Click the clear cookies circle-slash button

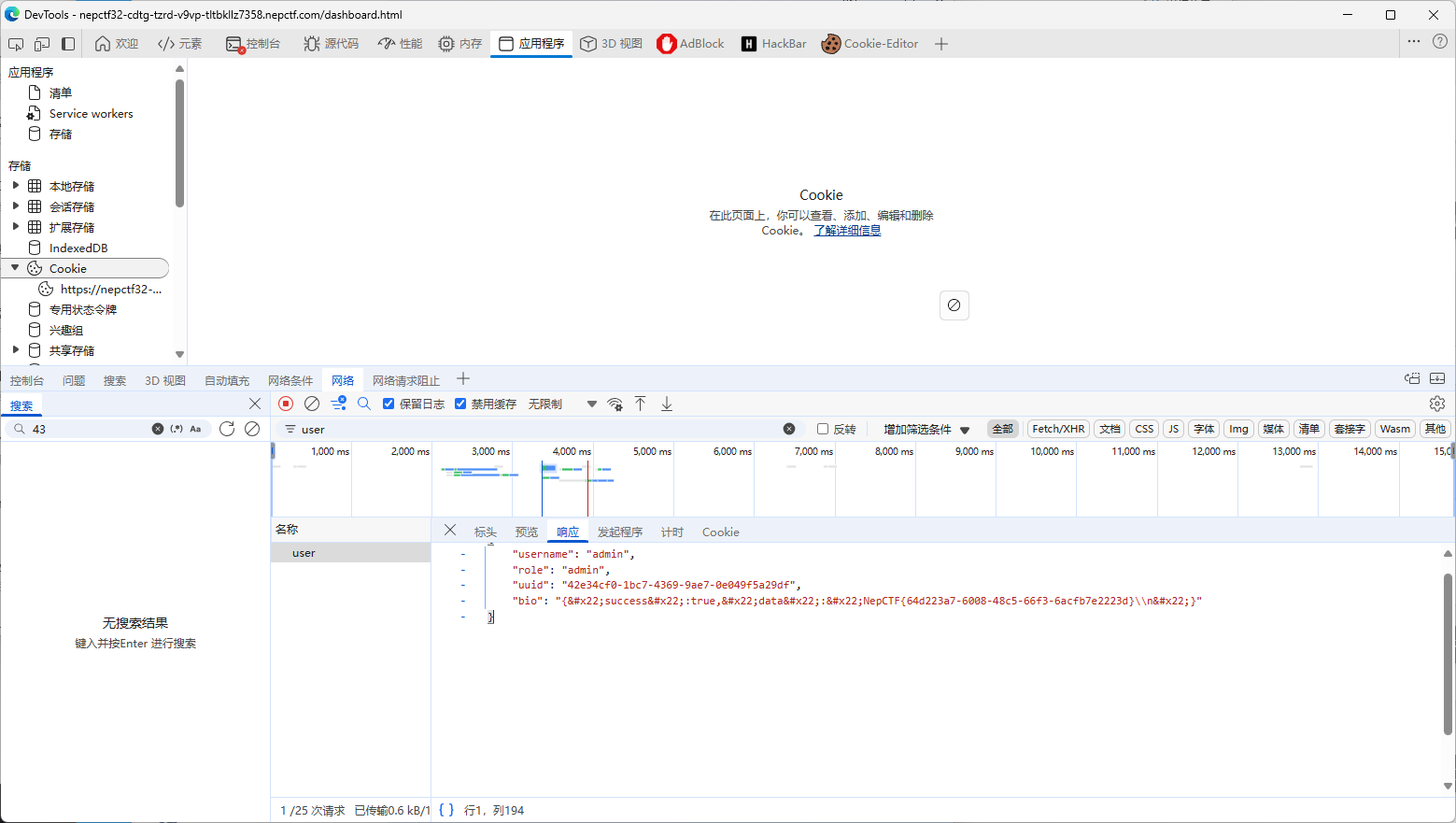(x=954, y=305)
